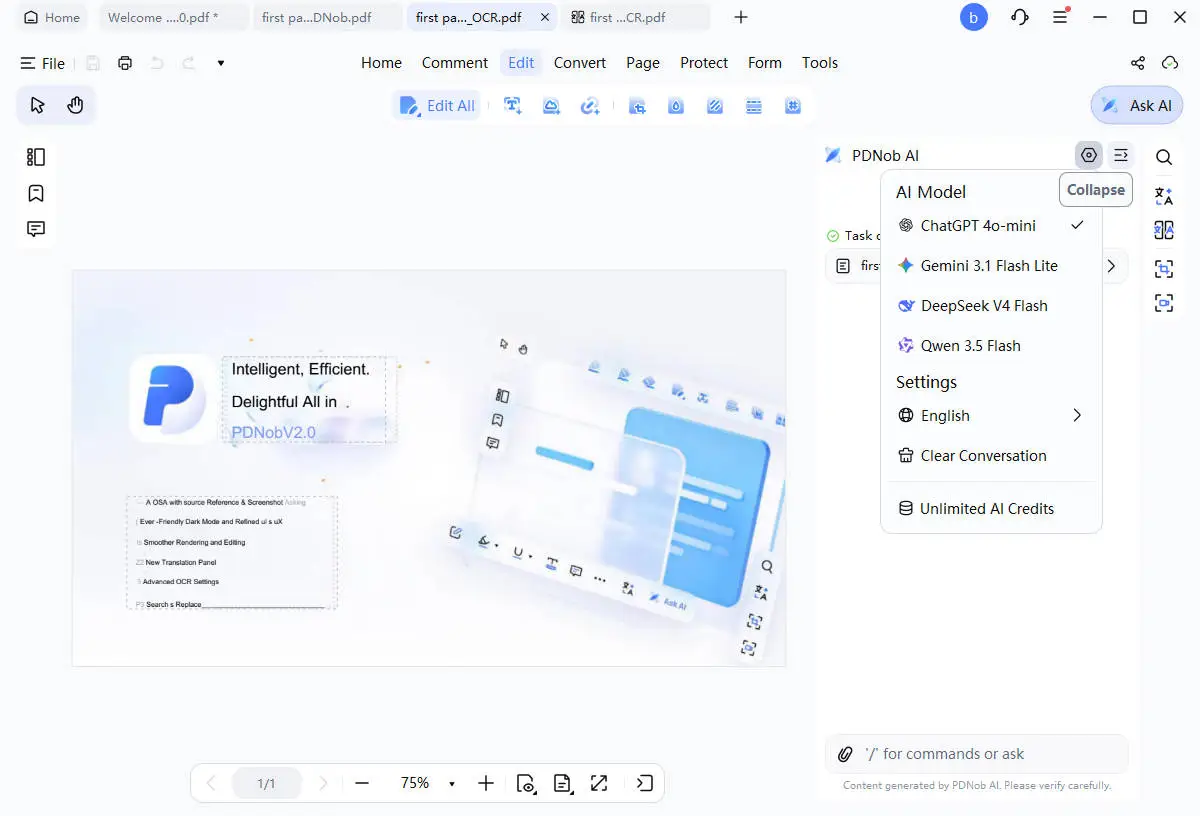The height and width of the screenshot is (816, 1200).
Task: Click the headset support icon
Action: point(1020,17)
